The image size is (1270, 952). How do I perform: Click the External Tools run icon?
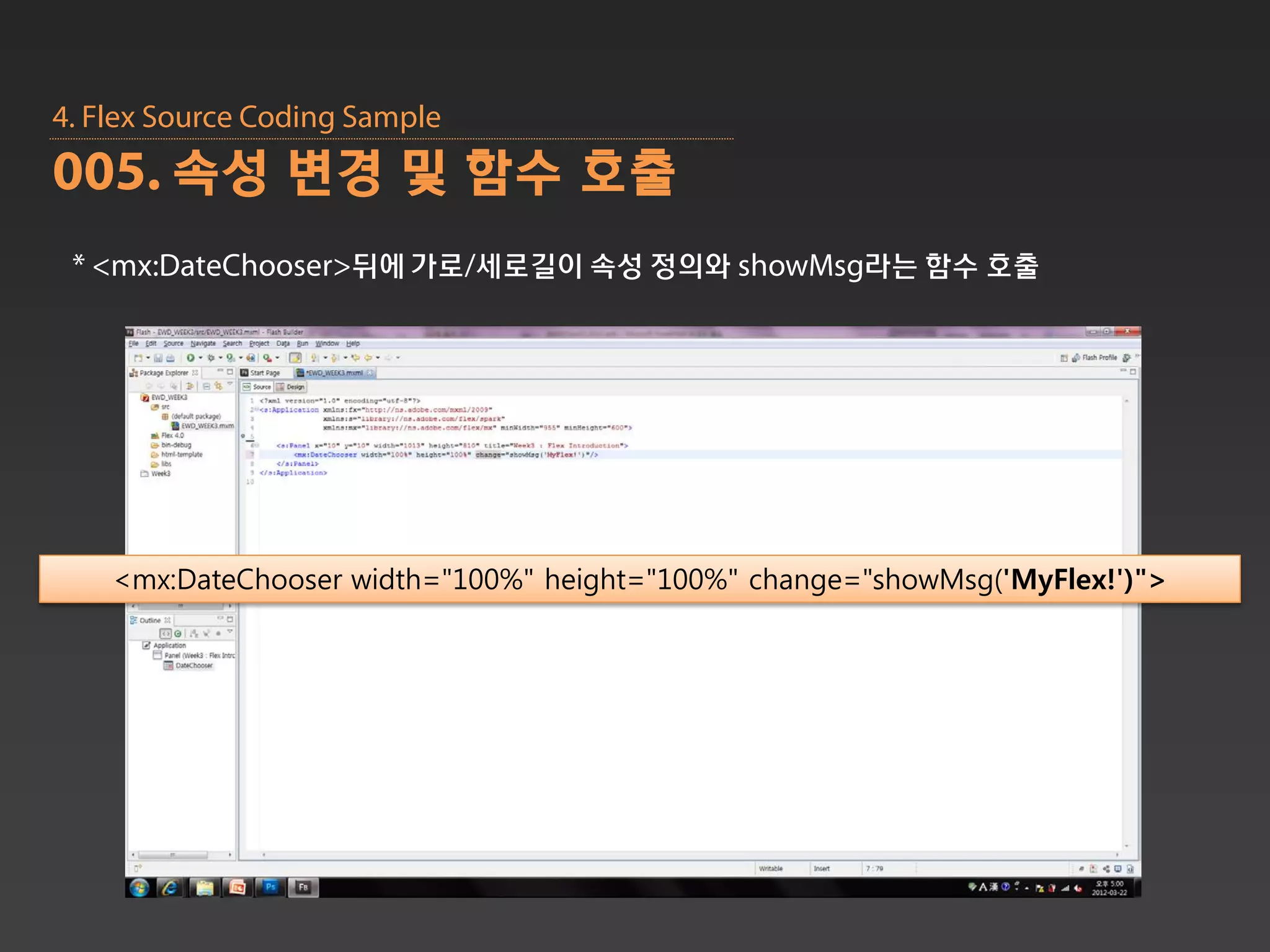(x=267, y=358)
